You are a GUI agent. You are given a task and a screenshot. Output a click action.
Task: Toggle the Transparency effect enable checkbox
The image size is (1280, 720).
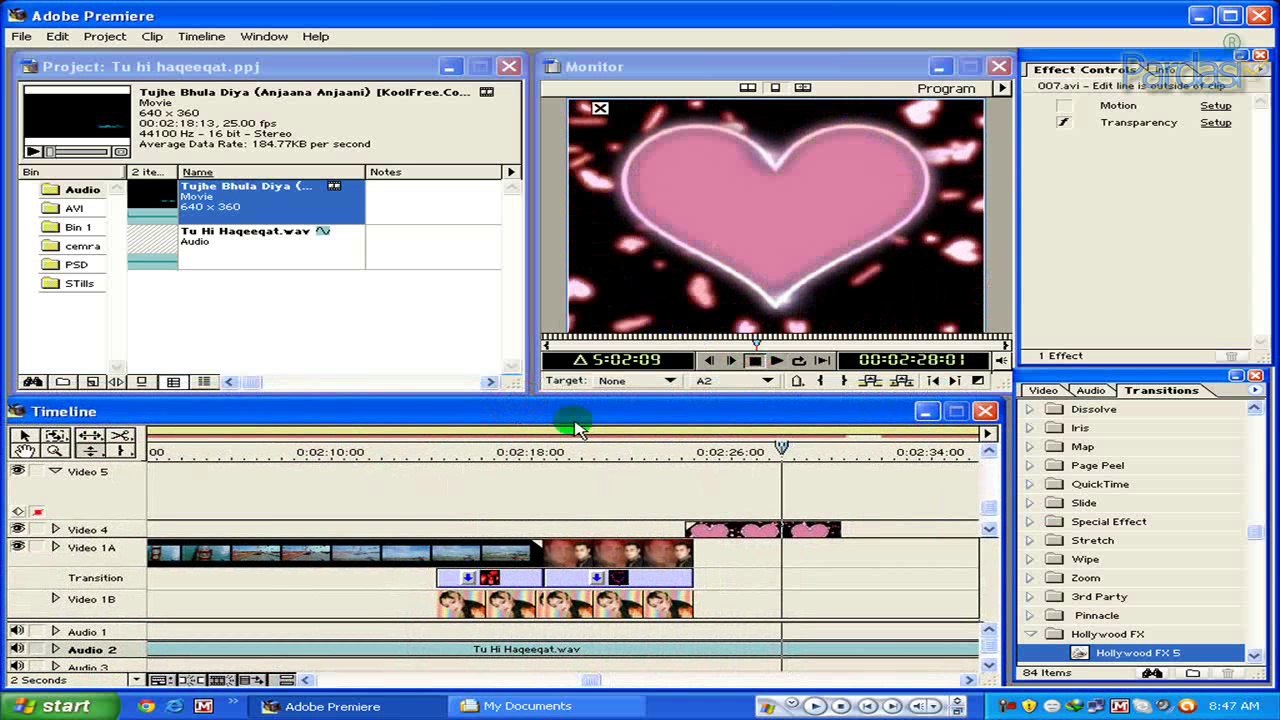(1063, 123)
